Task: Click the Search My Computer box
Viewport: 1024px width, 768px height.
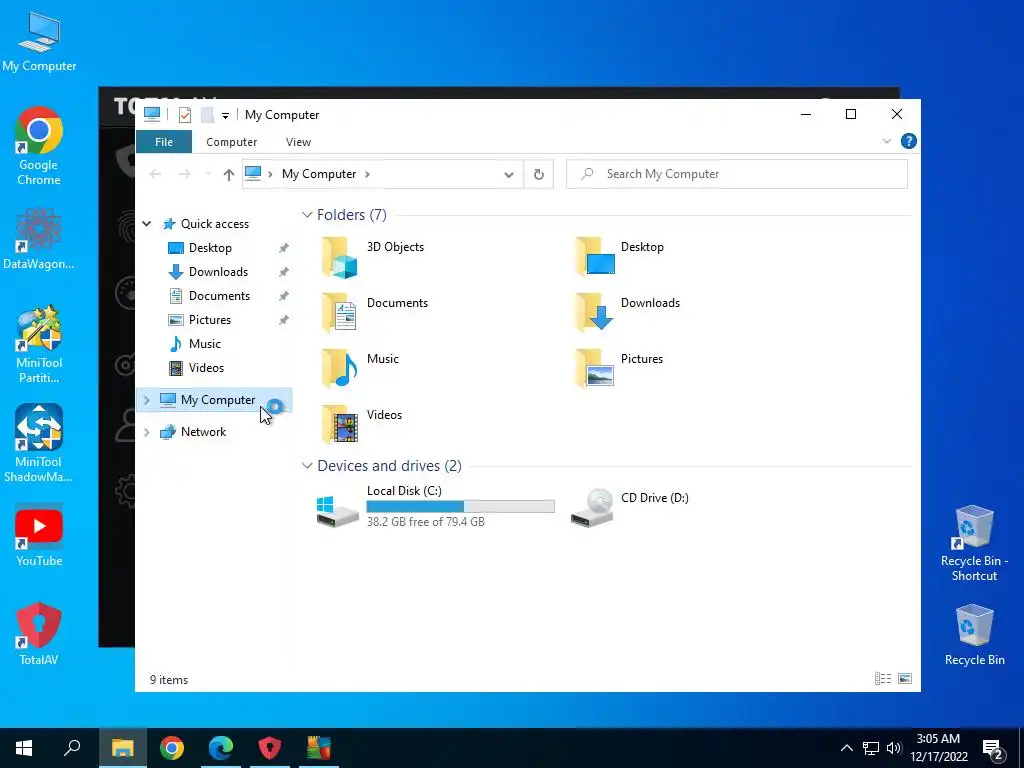Action: point(737,174)
